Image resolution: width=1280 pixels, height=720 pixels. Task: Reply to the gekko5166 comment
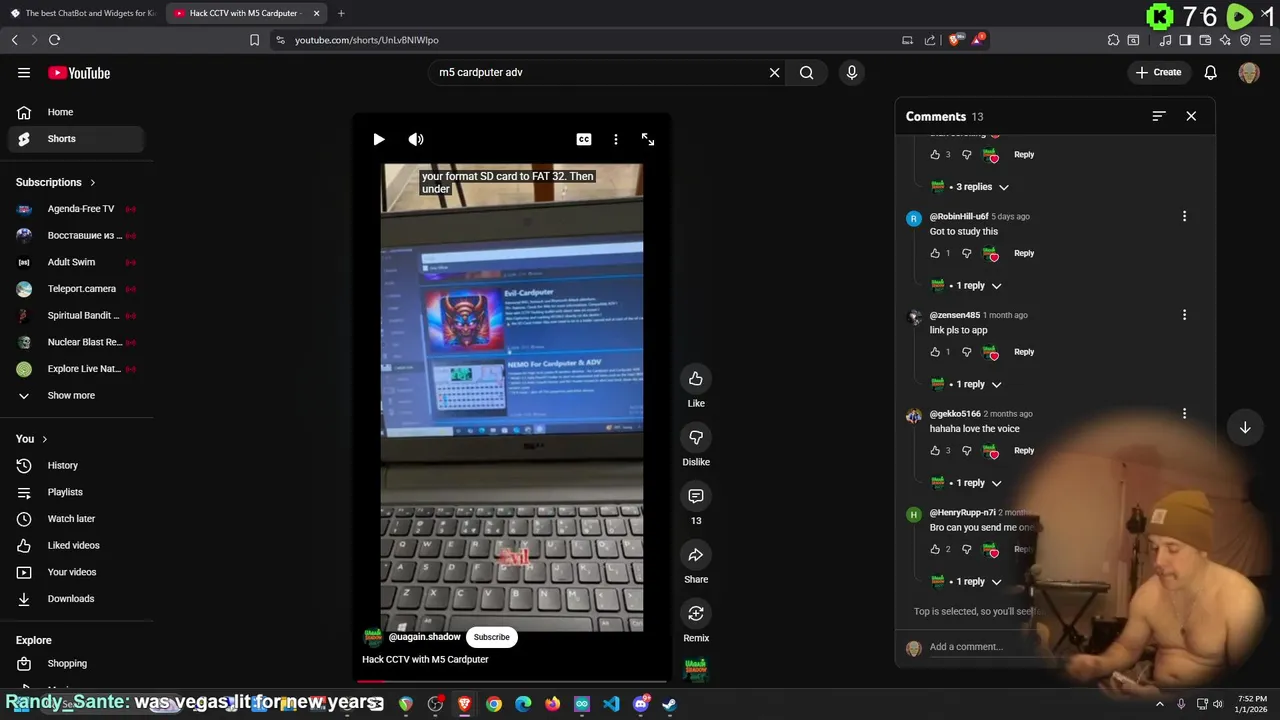tap(1024, 451)
